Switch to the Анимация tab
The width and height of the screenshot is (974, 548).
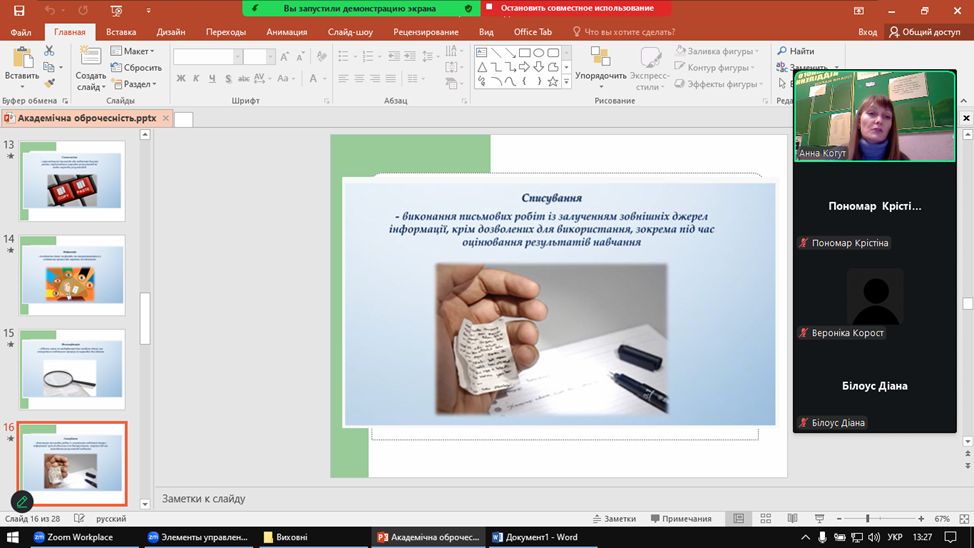pos(287,32)
